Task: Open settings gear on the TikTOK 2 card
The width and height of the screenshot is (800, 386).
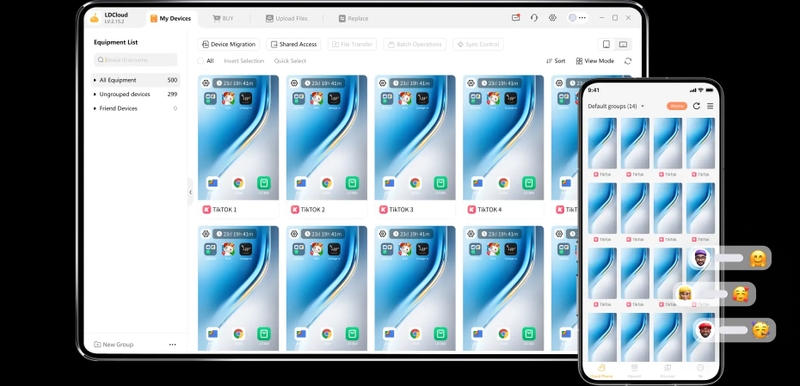Action: 294,83
